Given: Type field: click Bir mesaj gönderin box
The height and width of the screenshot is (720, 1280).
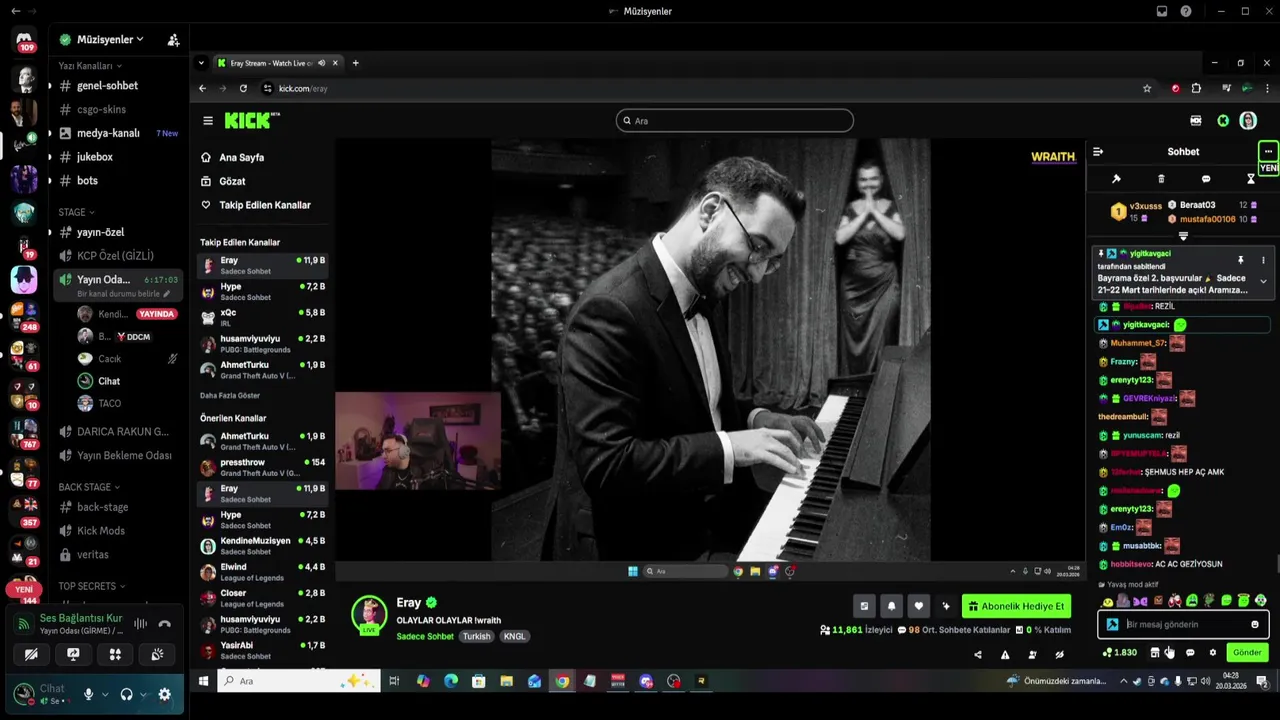Looking at the screenshot, I should pyautogui.click(x=1183, y=625).
